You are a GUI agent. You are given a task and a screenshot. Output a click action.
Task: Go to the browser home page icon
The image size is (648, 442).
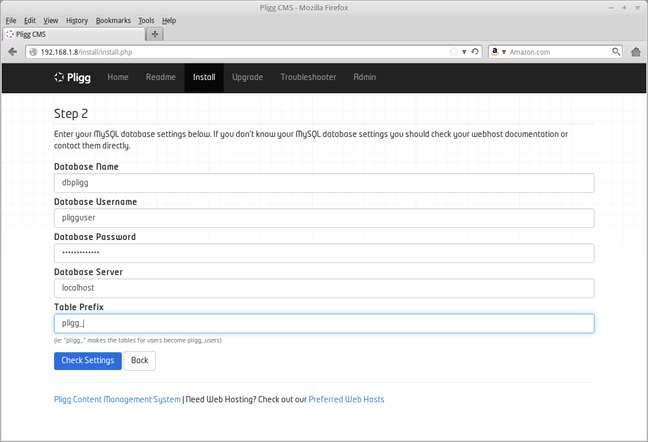point(636,52)
